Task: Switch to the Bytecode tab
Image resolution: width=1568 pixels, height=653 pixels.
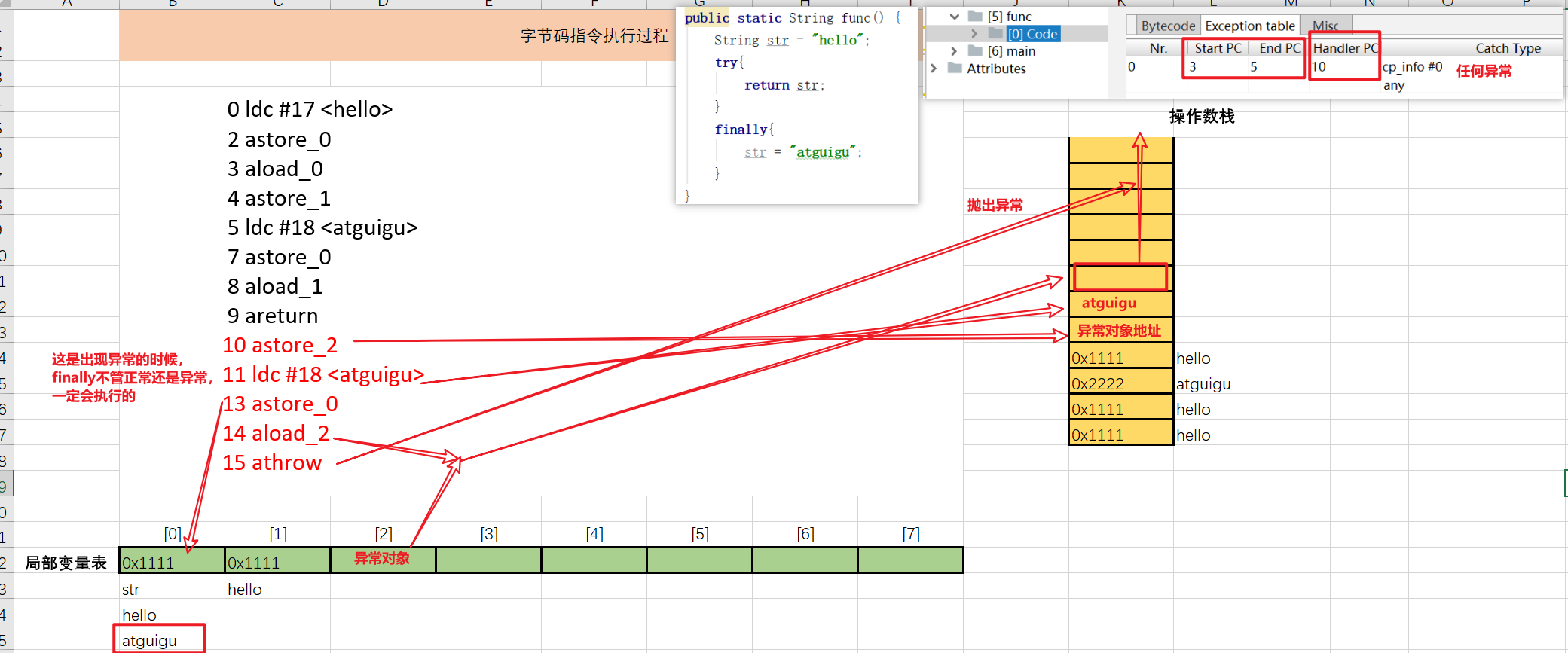Action: (x=1167, y=26)
